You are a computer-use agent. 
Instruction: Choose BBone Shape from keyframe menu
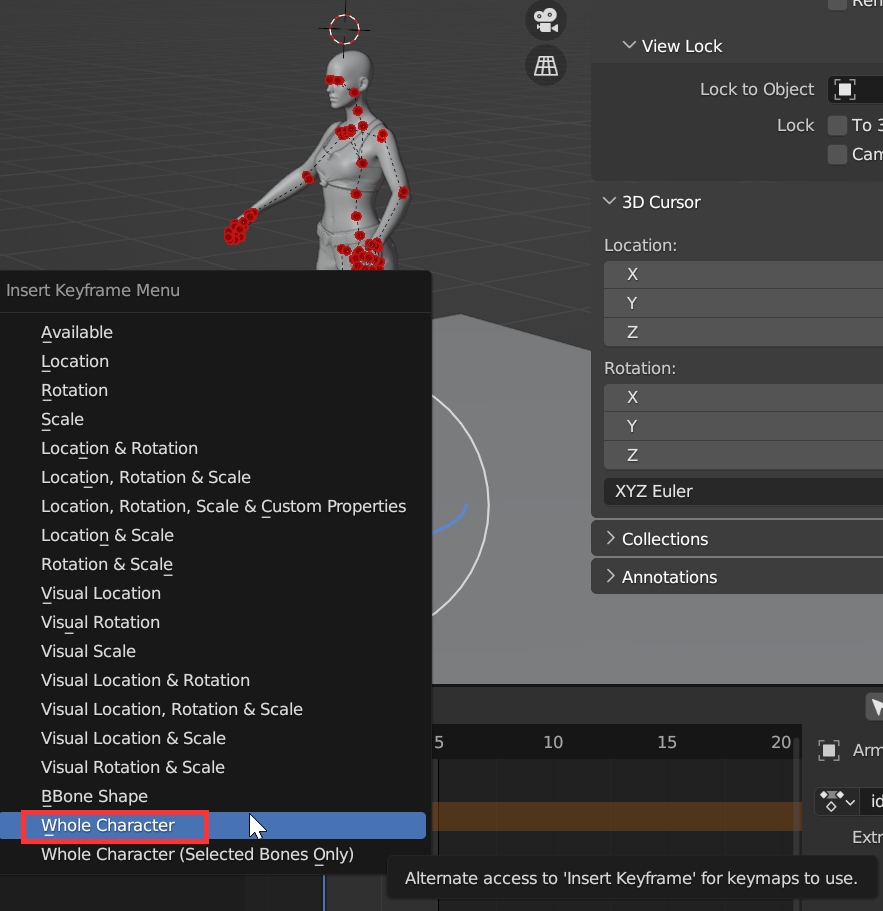pyautogui.click(x=94, y=796)
